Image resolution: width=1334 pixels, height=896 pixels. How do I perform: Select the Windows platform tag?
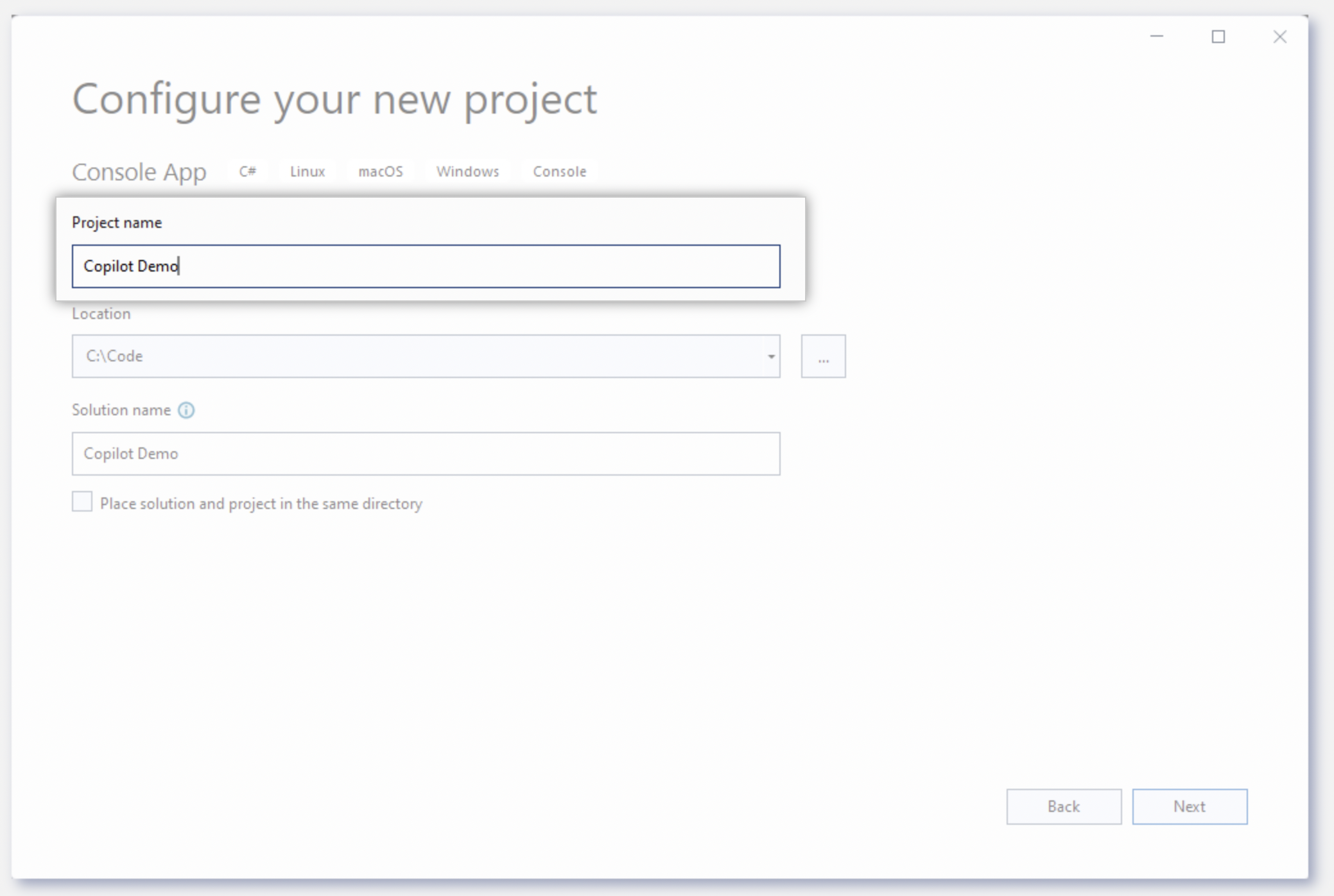467,171
